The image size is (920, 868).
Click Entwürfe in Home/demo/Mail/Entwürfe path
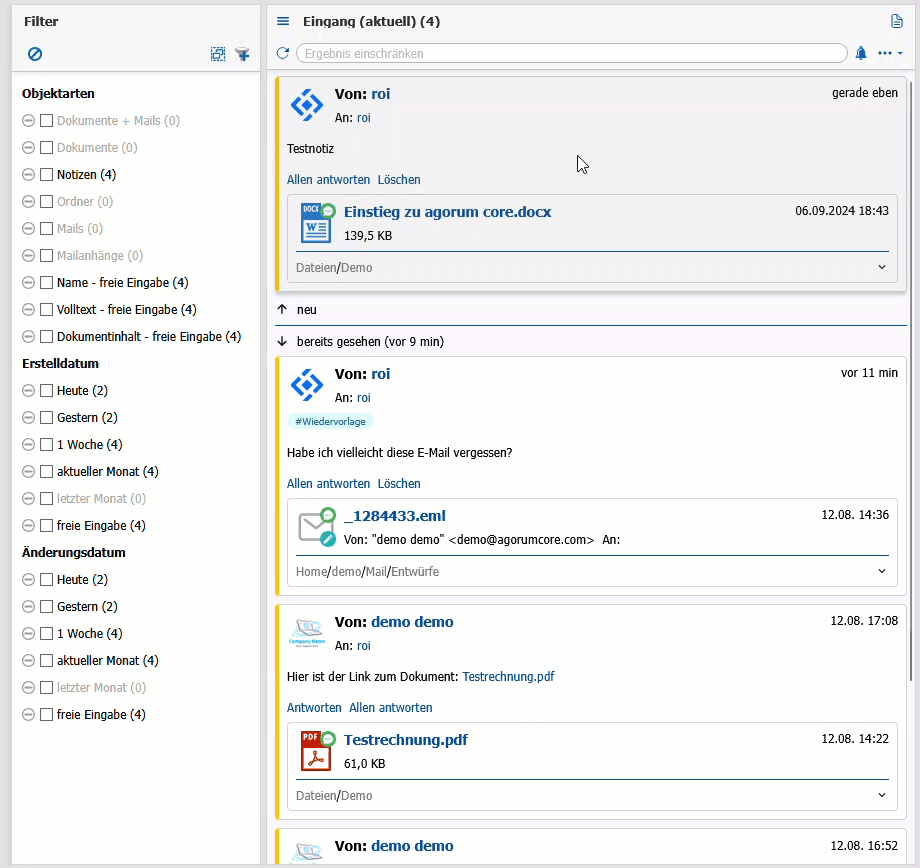[x=415, y=572]
